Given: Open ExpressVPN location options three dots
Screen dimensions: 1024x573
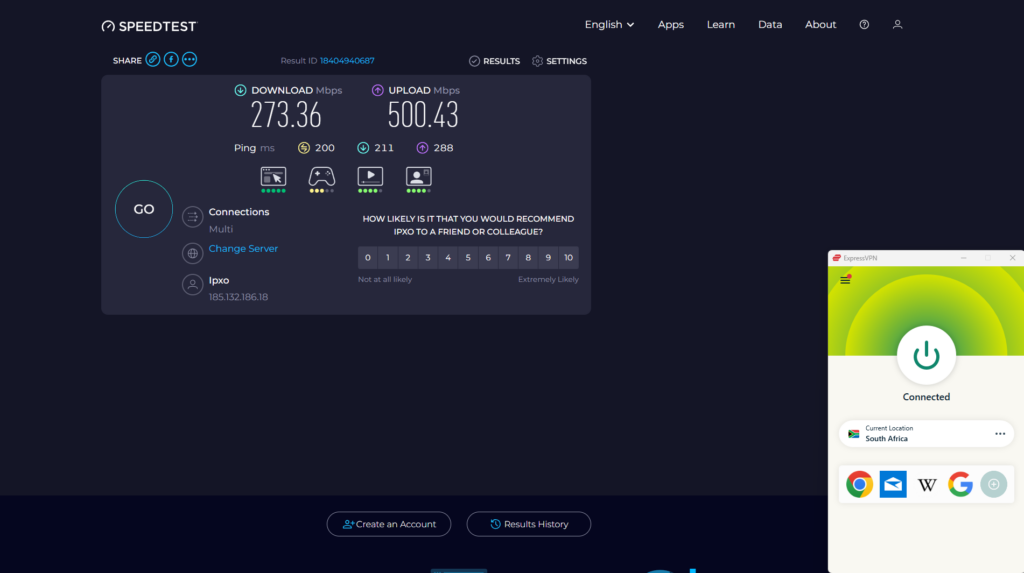Looking at the screenshot, I should 1000,434.
